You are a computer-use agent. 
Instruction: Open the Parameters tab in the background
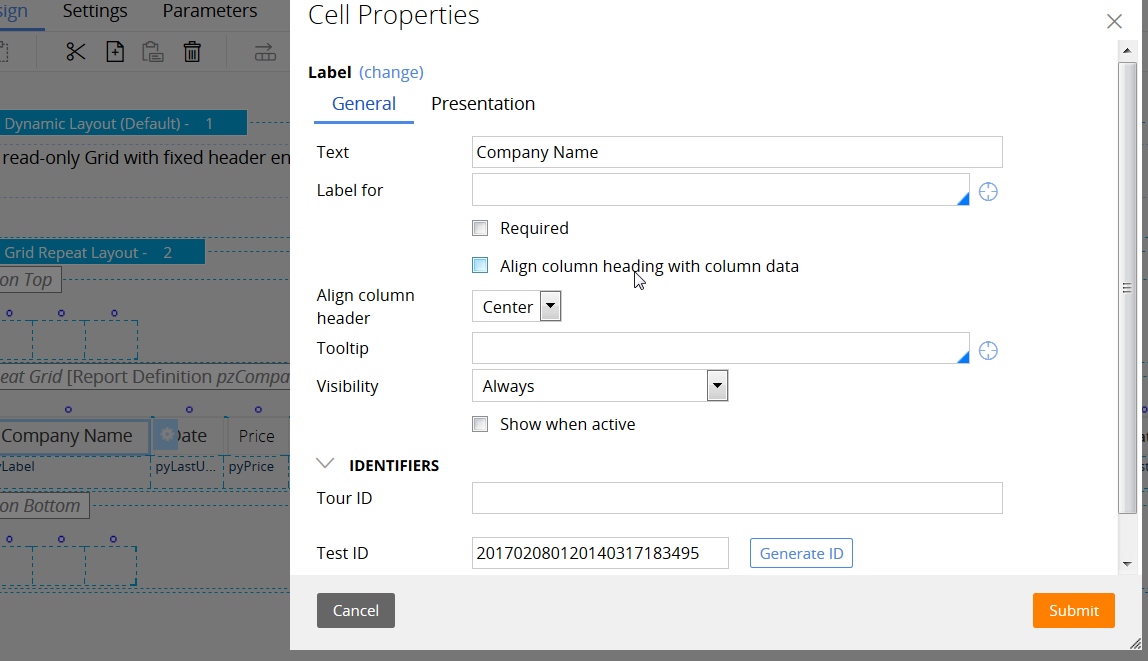click(210, 11)
